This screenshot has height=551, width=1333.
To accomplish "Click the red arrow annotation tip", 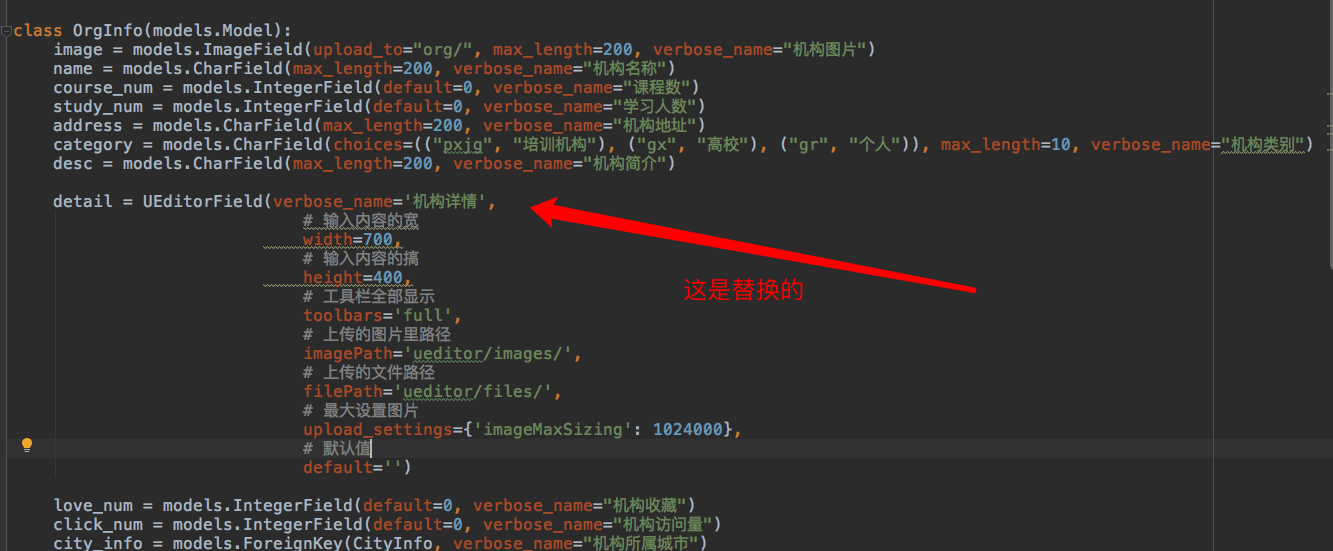I will tap(535, 206).
